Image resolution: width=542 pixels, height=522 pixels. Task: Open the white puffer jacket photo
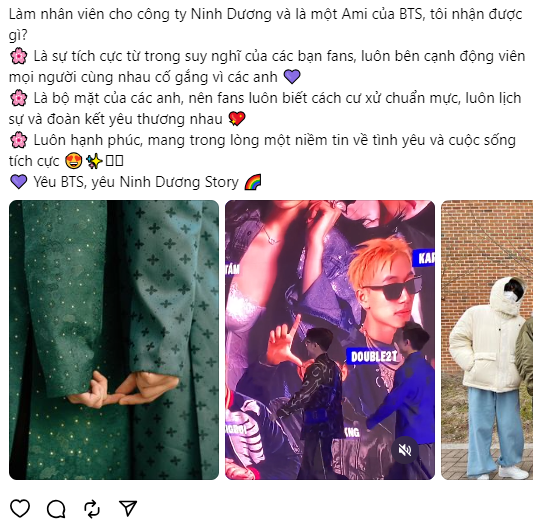tap(487, 340)
